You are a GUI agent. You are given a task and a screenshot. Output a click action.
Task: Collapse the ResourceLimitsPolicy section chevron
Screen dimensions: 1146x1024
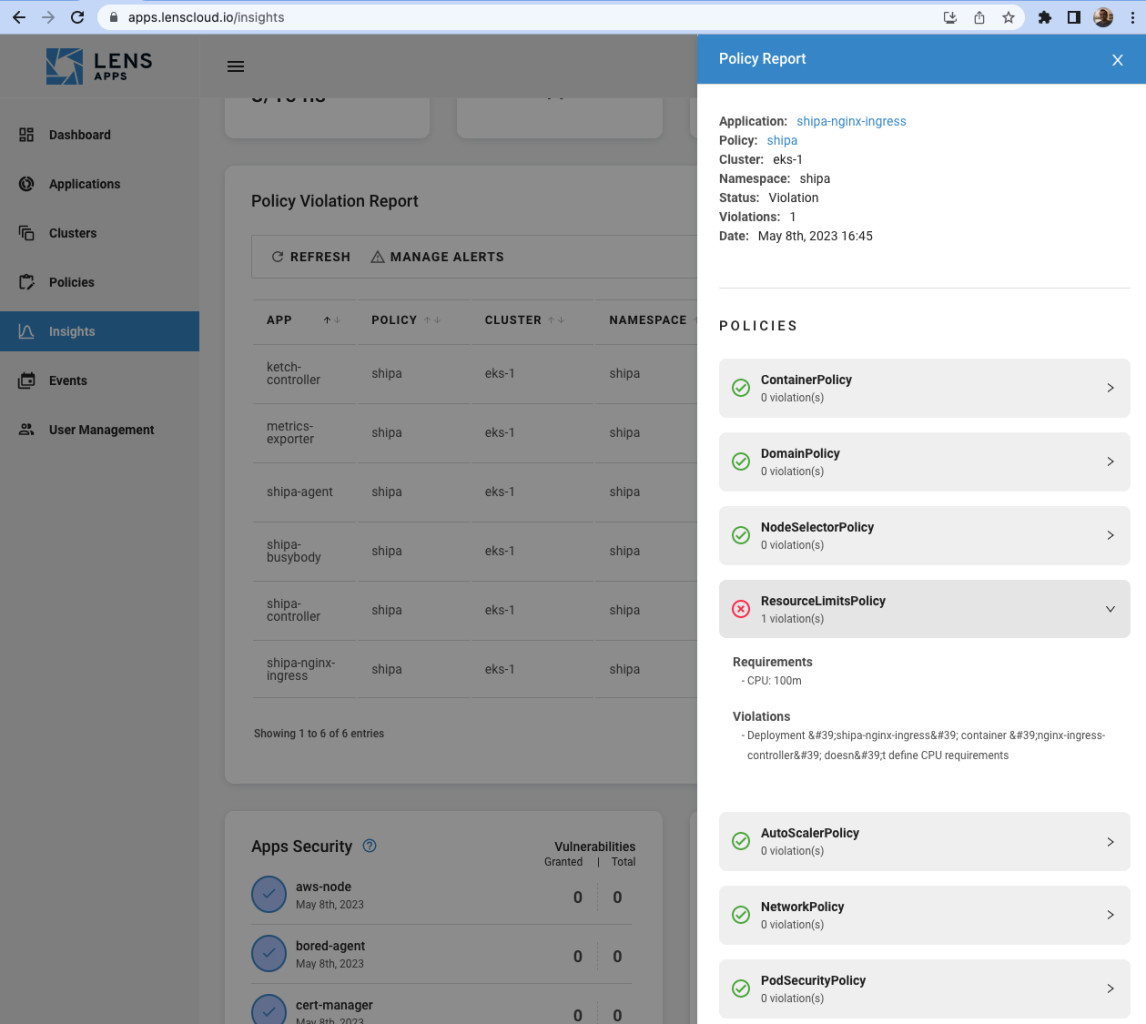pyautogui.click(x=1109, y=609)
